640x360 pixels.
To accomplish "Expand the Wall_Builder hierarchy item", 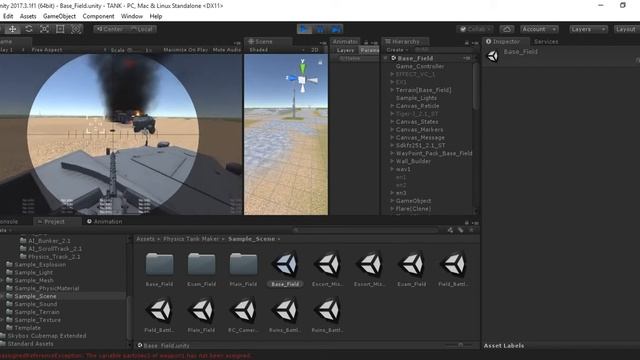I will (392, 161).
